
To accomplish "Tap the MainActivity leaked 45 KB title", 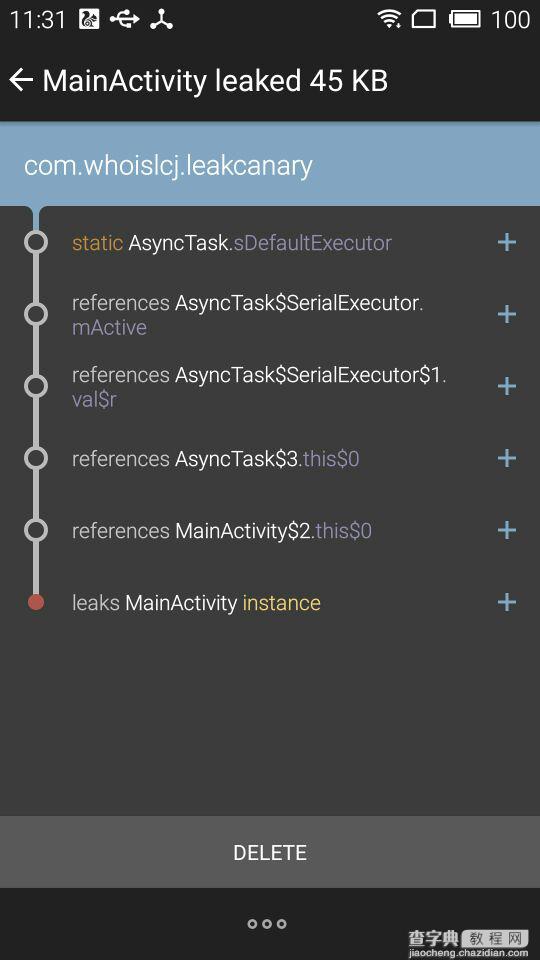I will 216,81.
